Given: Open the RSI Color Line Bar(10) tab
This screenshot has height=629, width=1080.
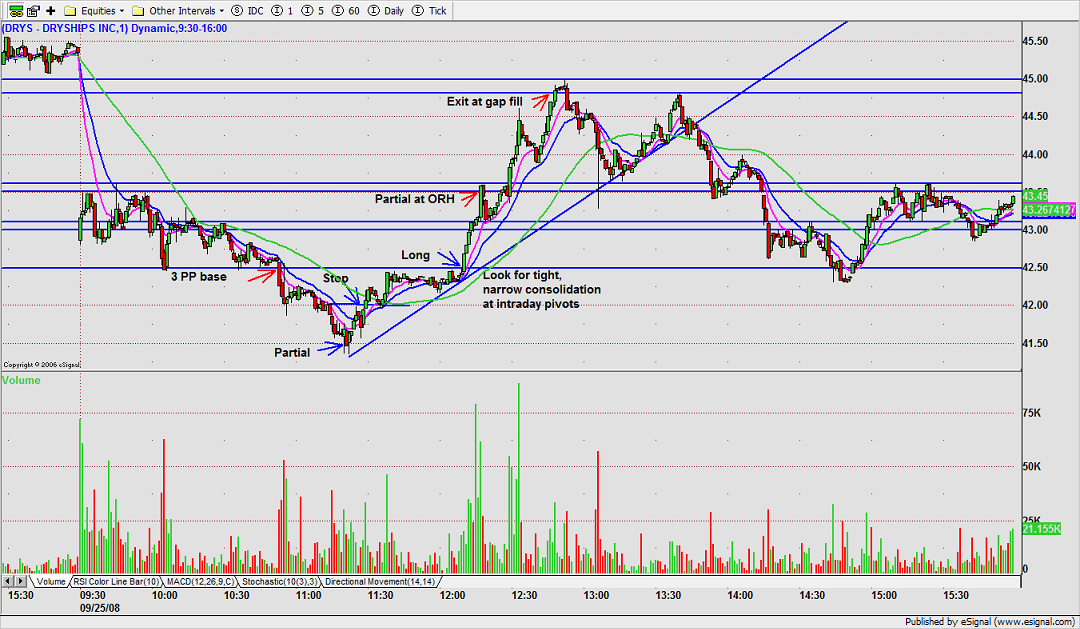Looking at the screenshot, I should coord(116,581).
